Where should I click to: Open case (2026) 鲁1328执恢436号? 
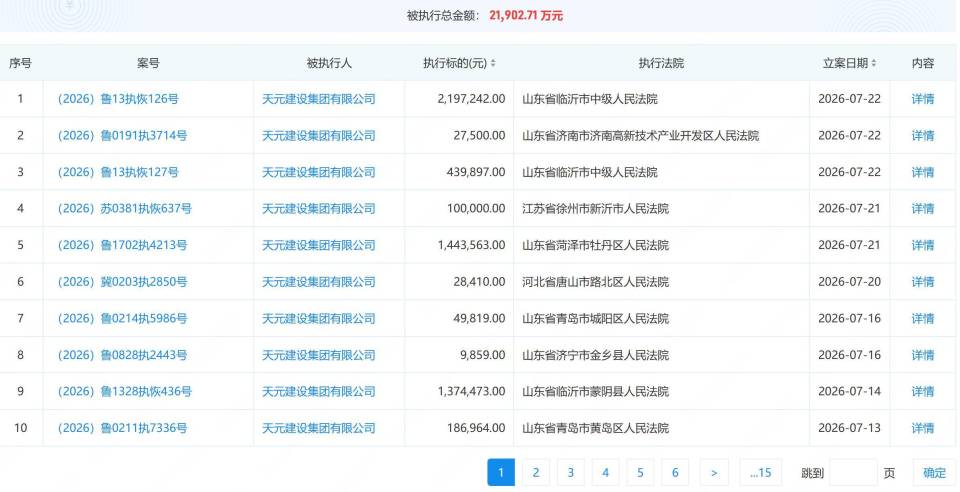125,391
